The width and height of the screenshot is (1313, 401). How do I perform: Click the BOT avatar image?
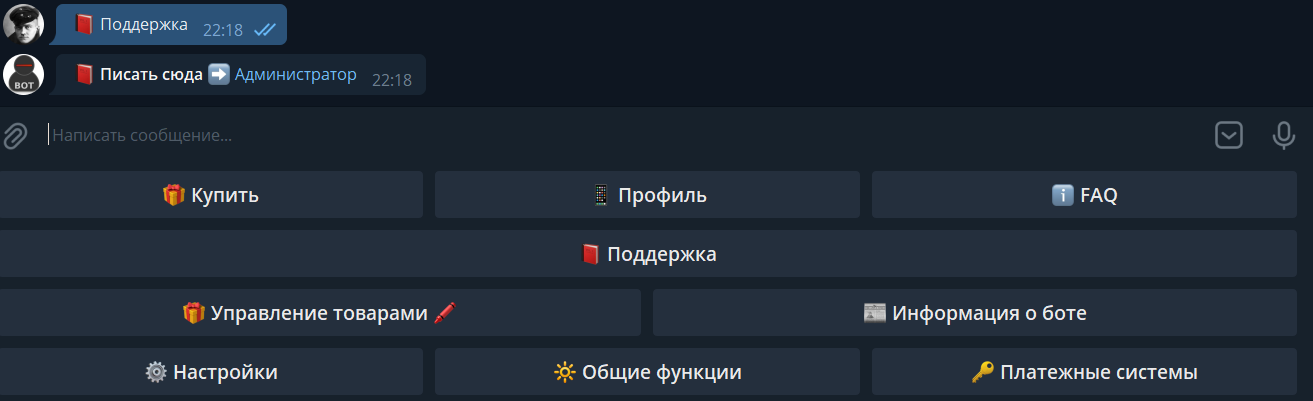23,74
